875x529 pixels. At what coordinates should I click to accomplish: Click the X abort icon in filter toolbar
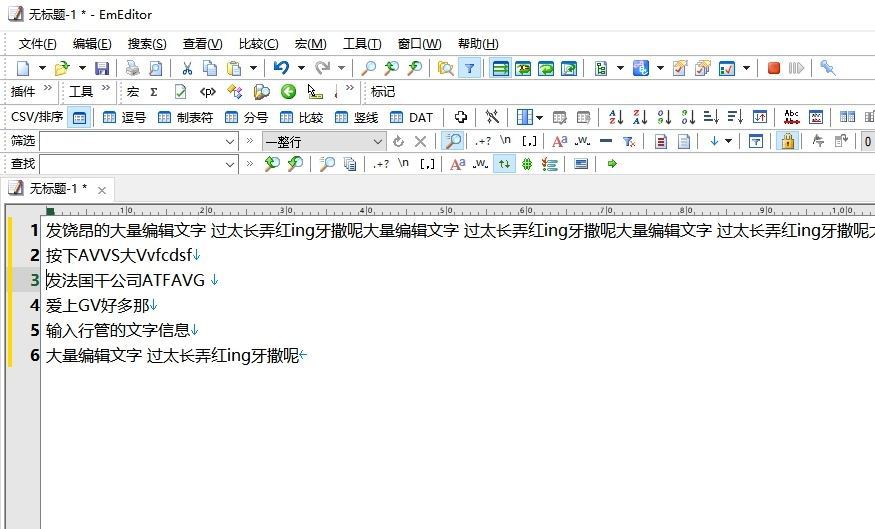coord(420,141)
